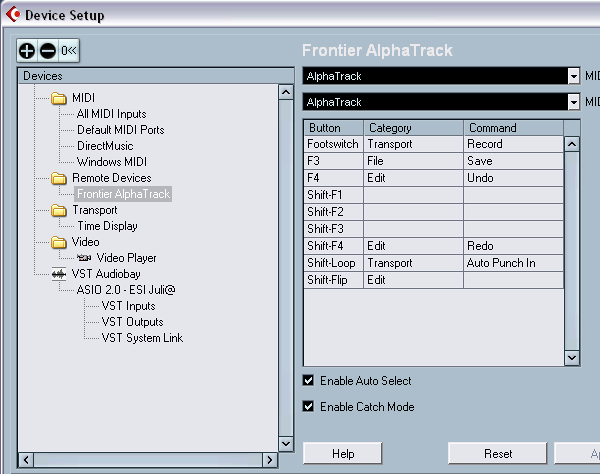Click File category in F3 row
600x474 pixels.
[413, 161]
